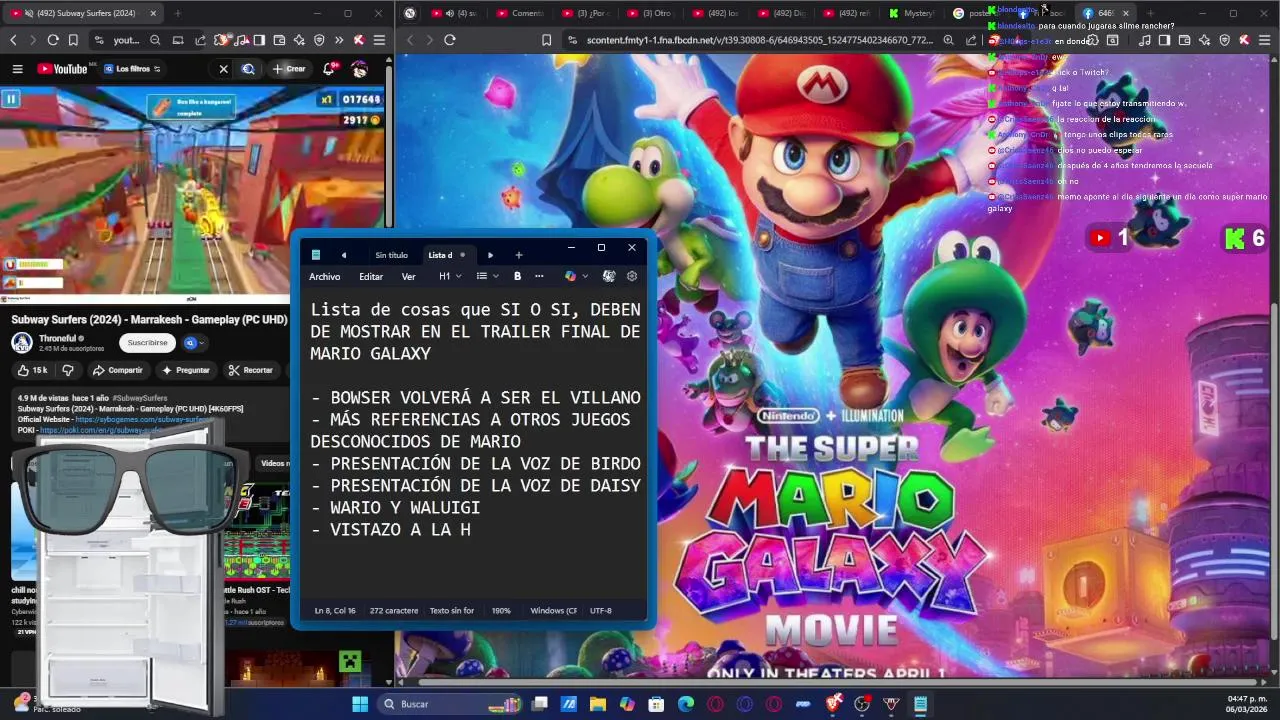Go back in right browser window
This screenshot has width=1280, height=720.
pos(409,40)
